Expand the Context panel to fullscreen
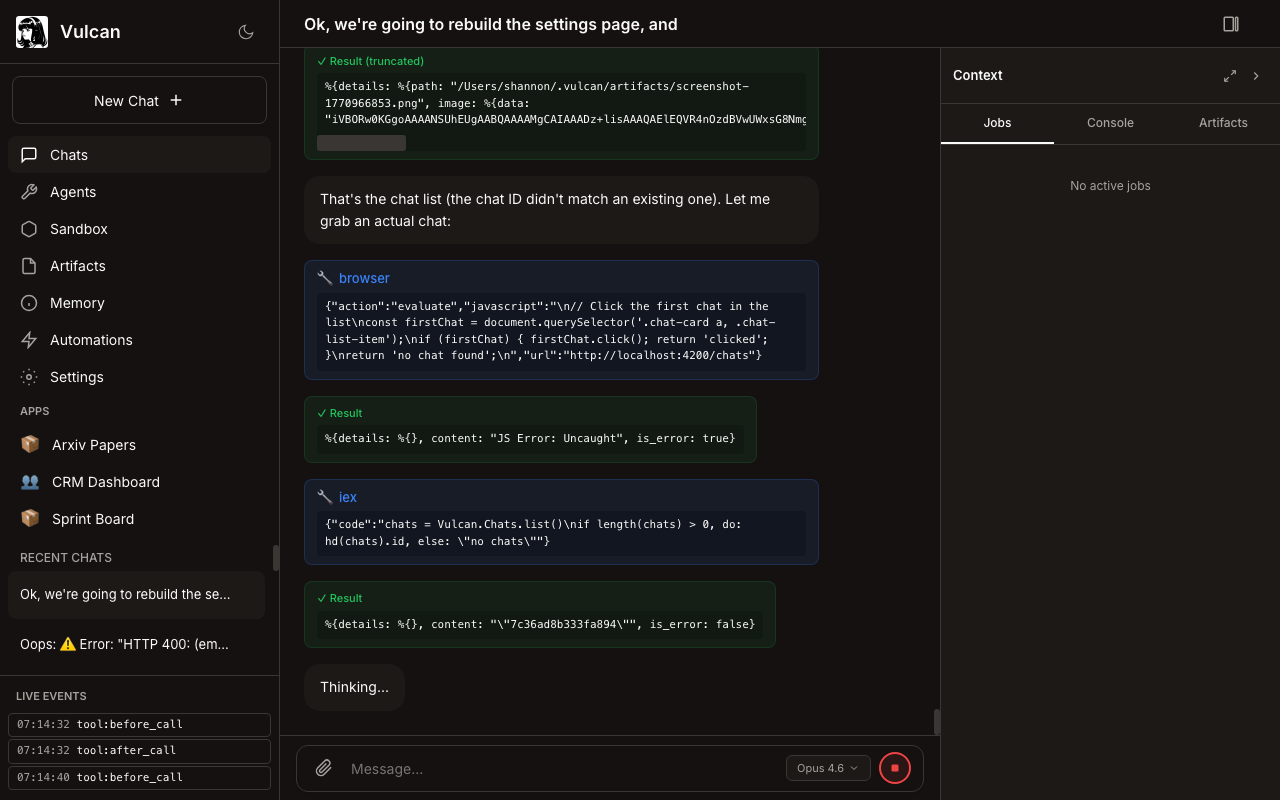Viewport: 1280px width, 800px height. click(1230, 76)
